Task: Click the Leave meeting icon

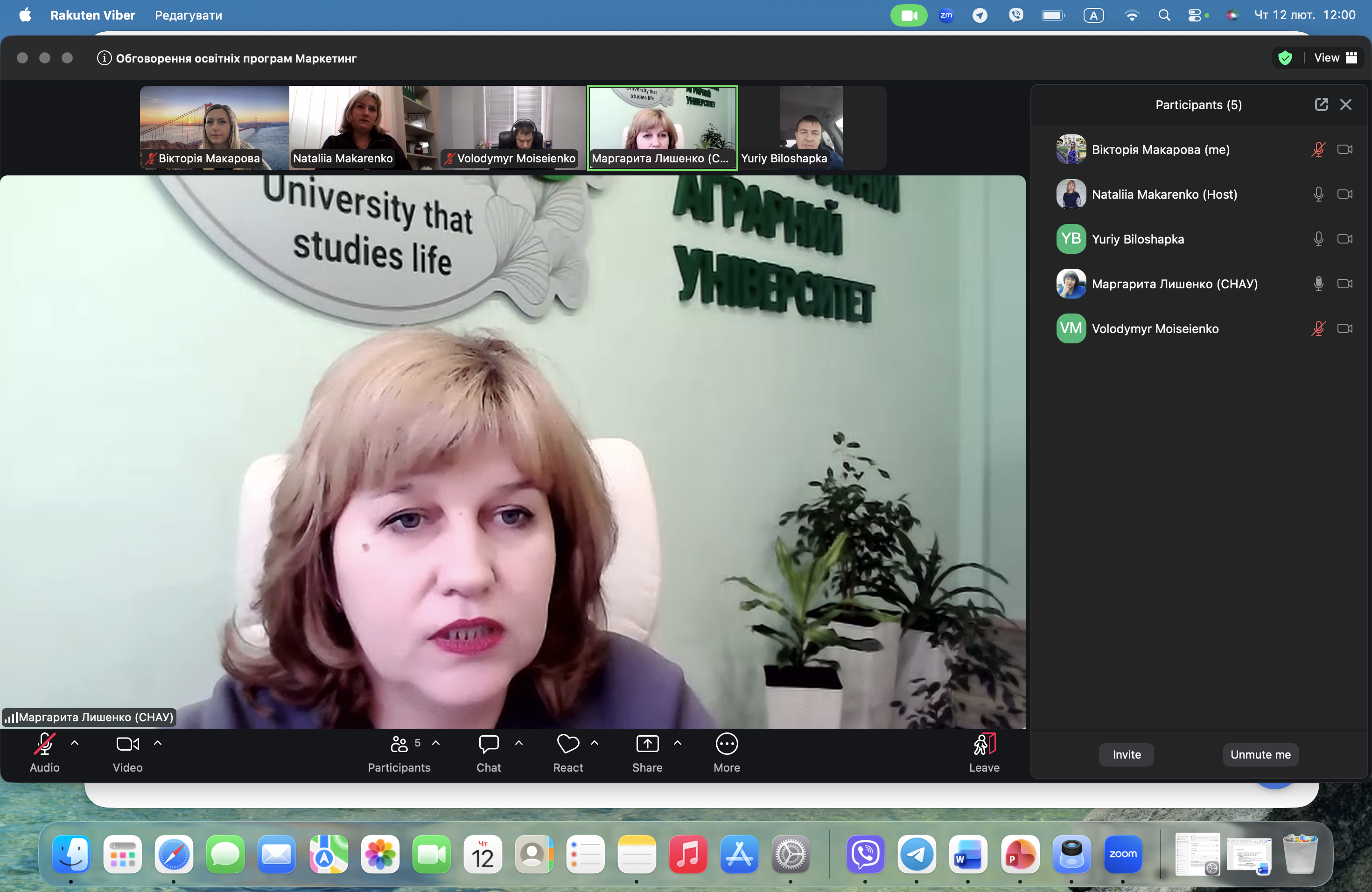Action: coord(984,744)
